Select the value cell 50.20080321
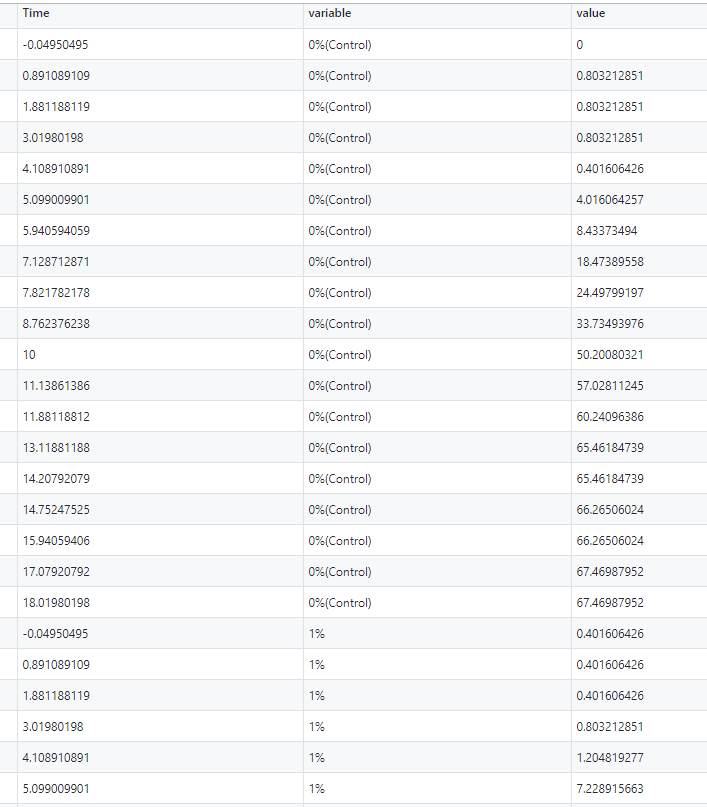The image size is (707, 807). (x=610, y=355)
